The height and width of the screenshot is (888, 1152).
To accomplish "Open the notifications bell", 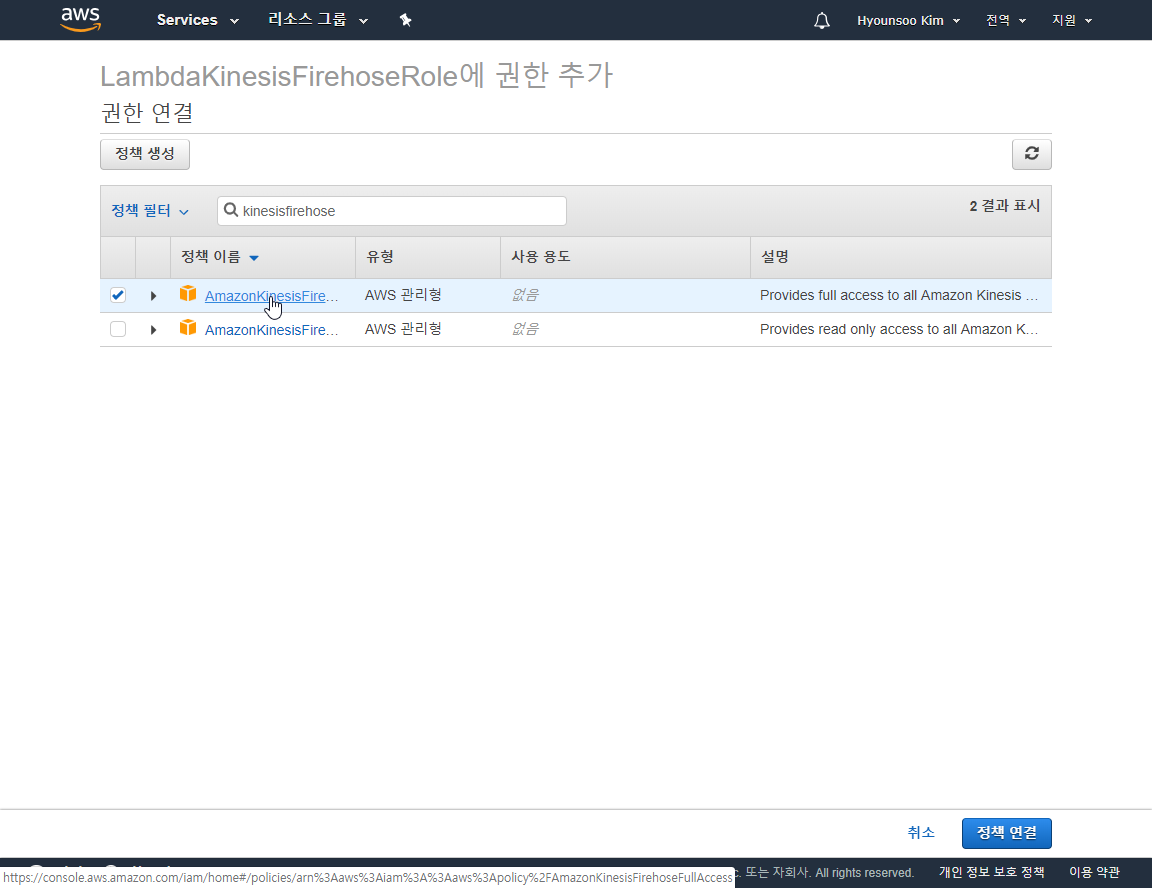I will pos(821,21).
